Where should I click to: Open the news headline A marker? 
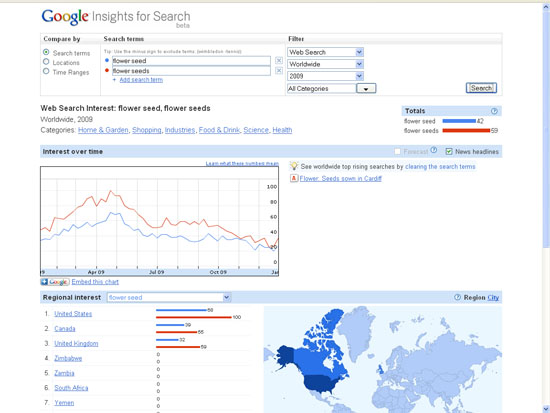(x=294, y=178)
